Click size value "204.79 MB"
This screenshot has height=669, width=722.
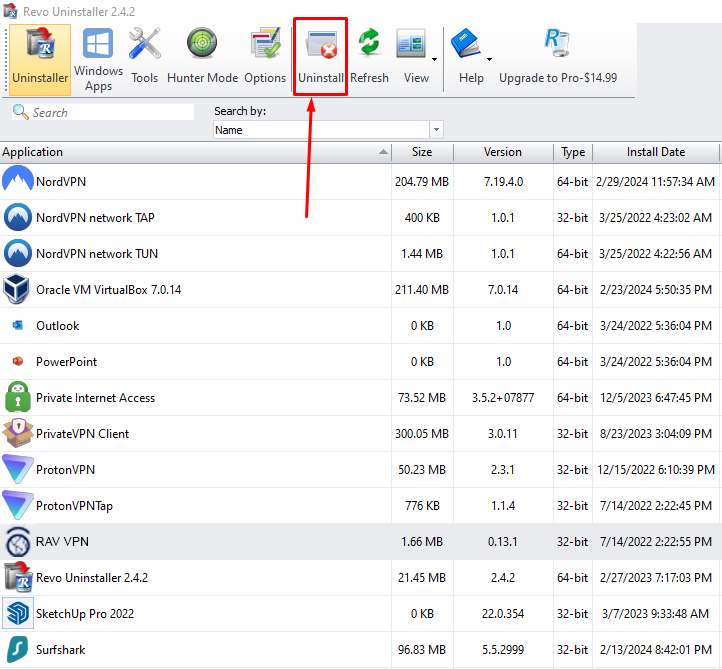click(422, 182)
